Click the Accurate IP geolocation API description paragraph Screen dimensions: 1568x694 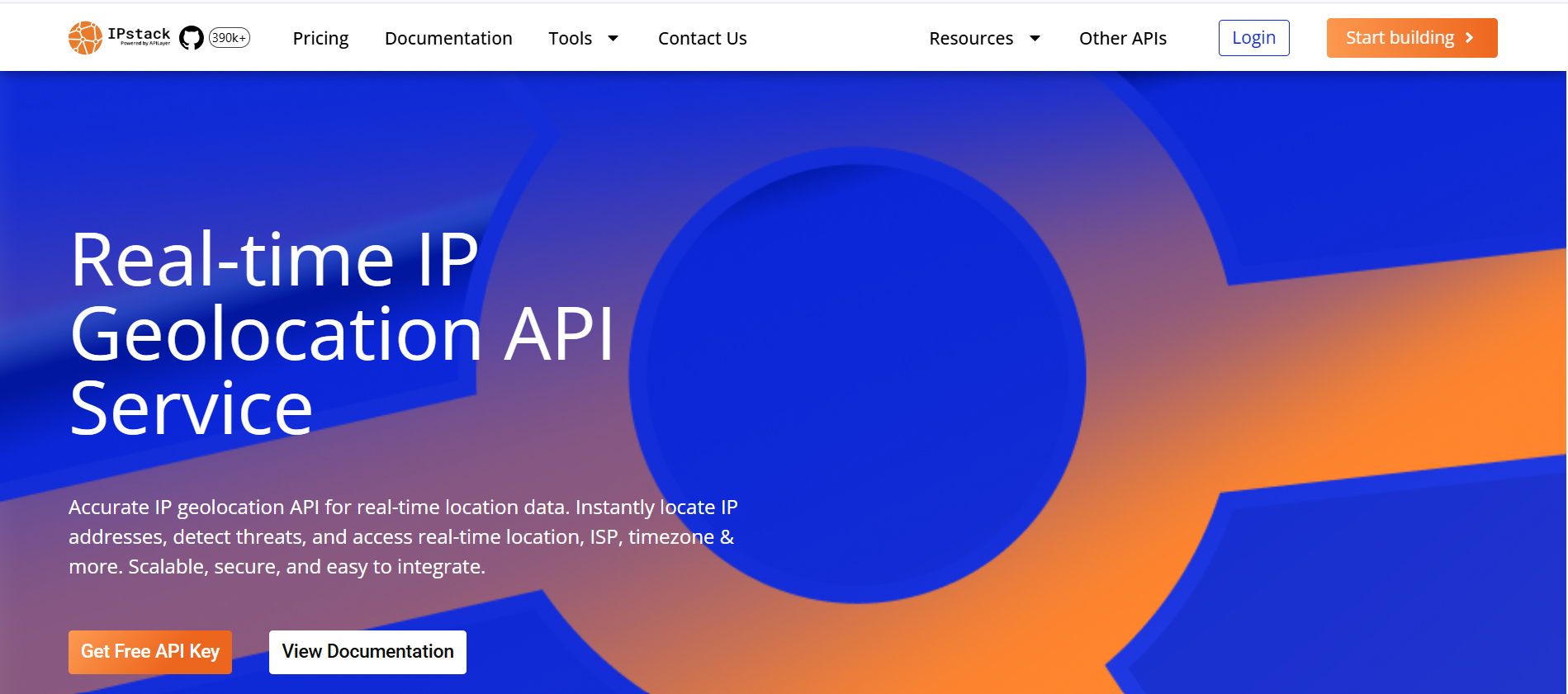(403, 537)
